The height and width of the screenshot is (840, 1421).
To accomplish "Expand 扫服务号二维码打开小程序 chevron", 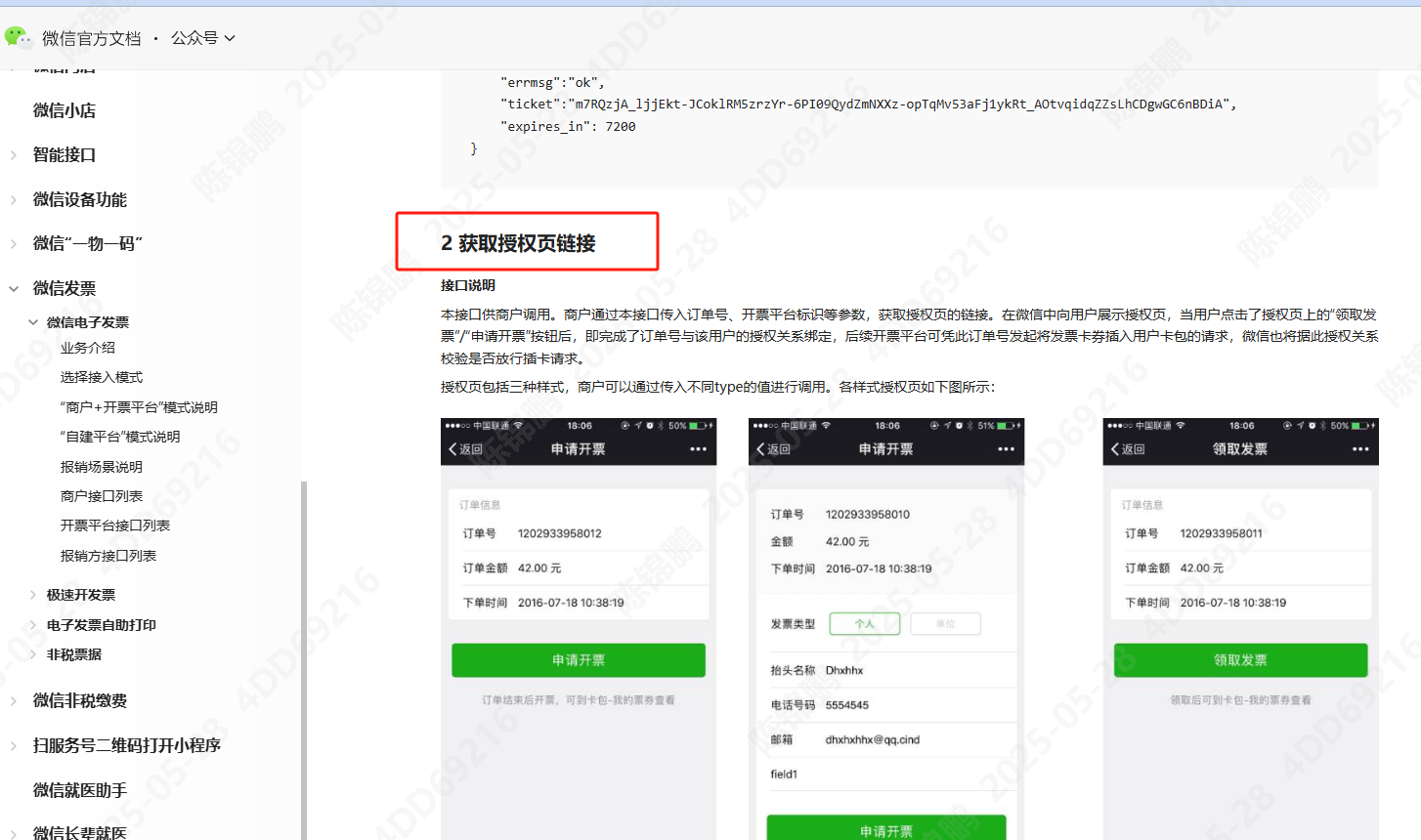I will (14, 746).
